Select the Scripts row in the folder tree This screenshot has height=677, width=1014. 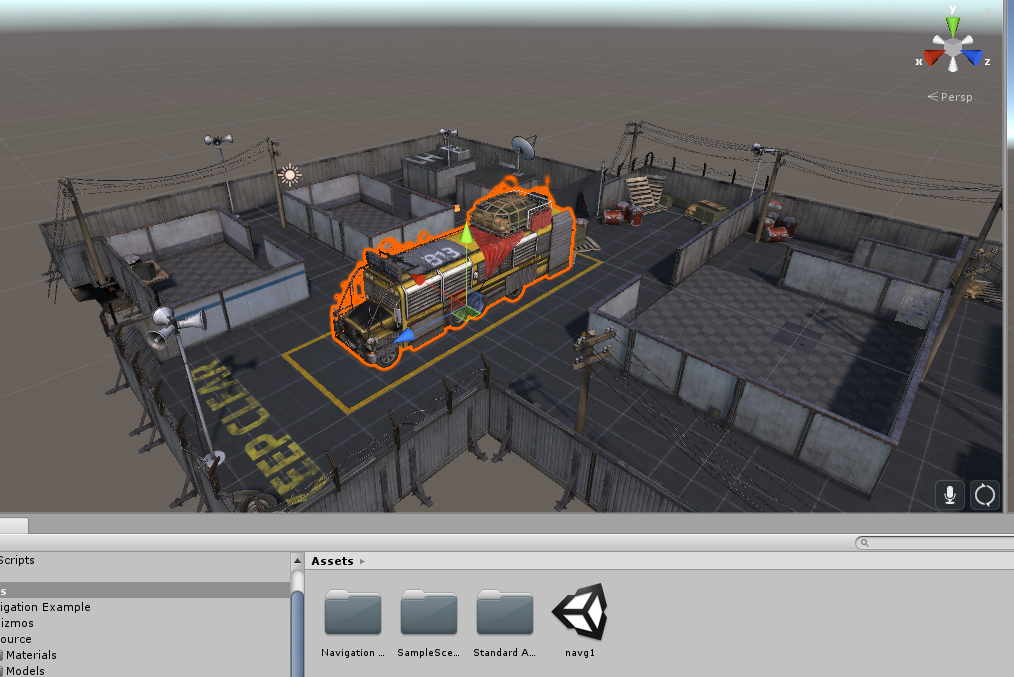click(145, 560)
